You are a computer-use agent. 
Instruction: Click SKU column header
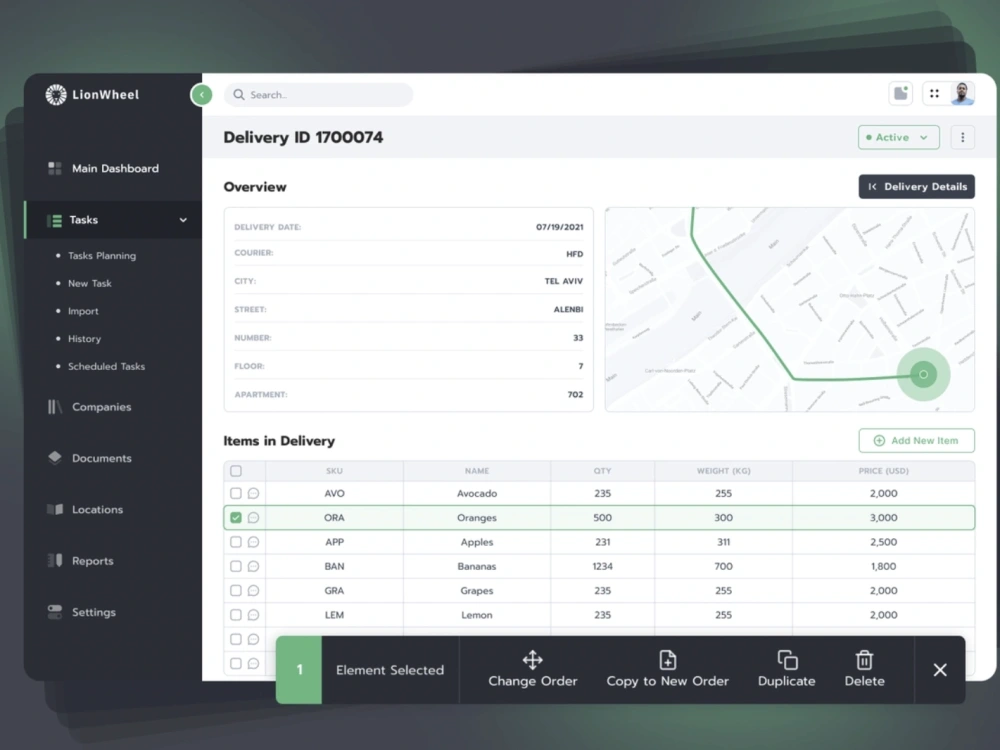click(x=334, y=471)
